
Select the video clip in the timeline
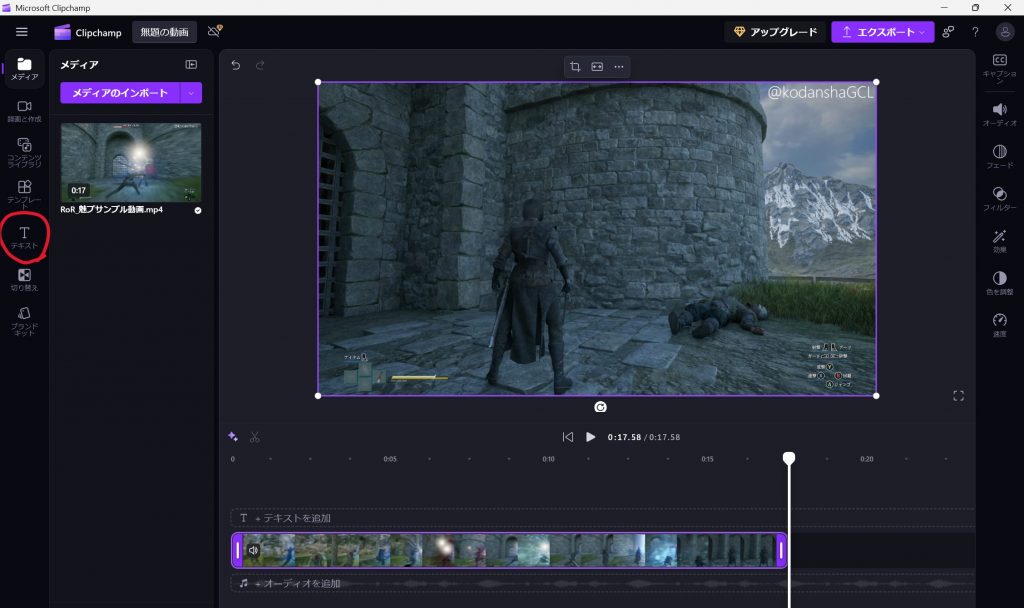click(509, 550)
